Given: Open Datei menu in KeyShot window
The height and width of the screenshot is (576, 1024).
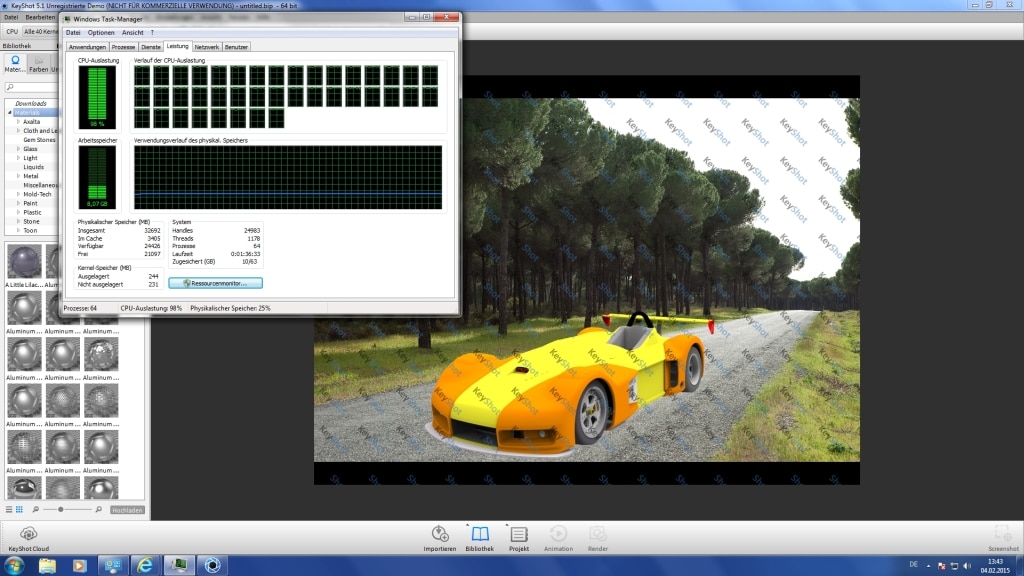Looking at the screenshot, I should (x=11, y=18).
